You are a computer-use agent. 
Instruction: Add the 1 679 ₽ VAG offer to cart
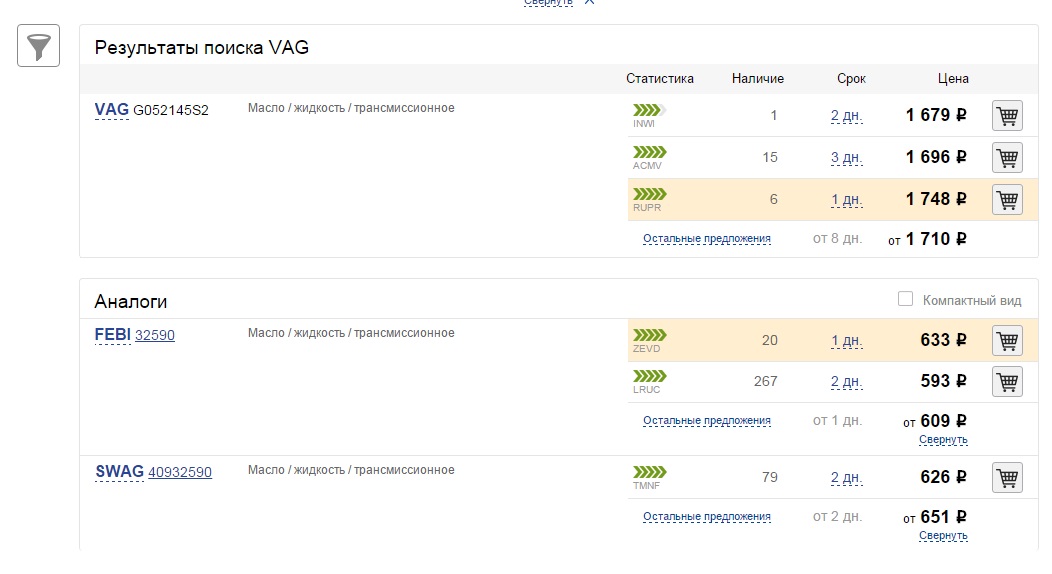tap(1007, 115)
